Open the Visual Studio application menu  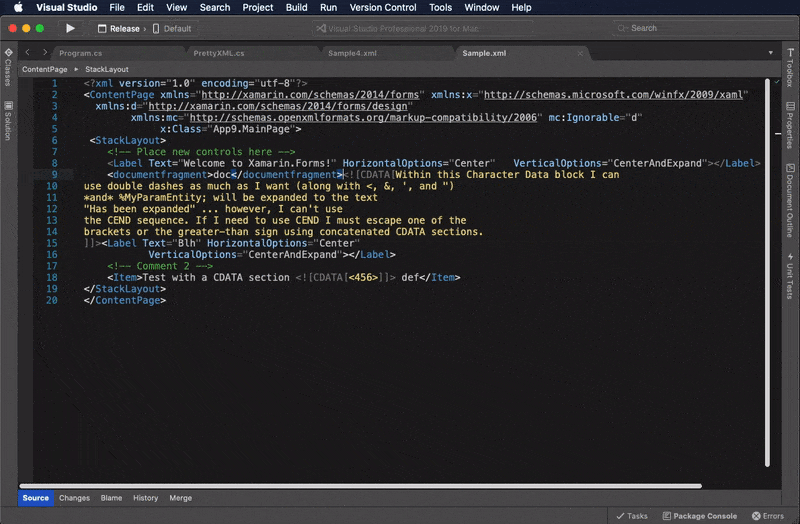click(x=66, y=7)
